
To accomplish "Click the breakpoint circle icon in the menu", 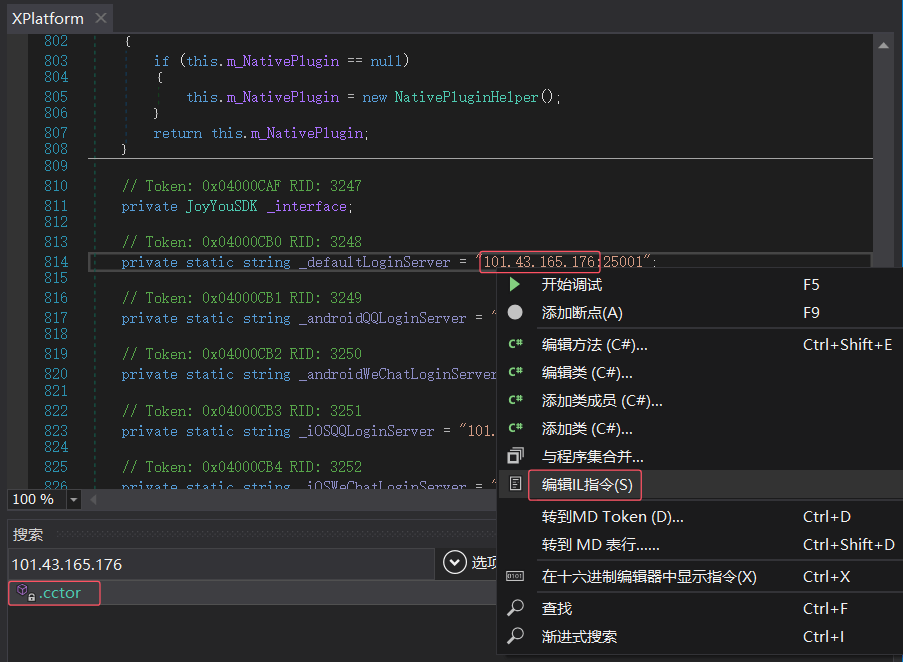I will 515,313.
